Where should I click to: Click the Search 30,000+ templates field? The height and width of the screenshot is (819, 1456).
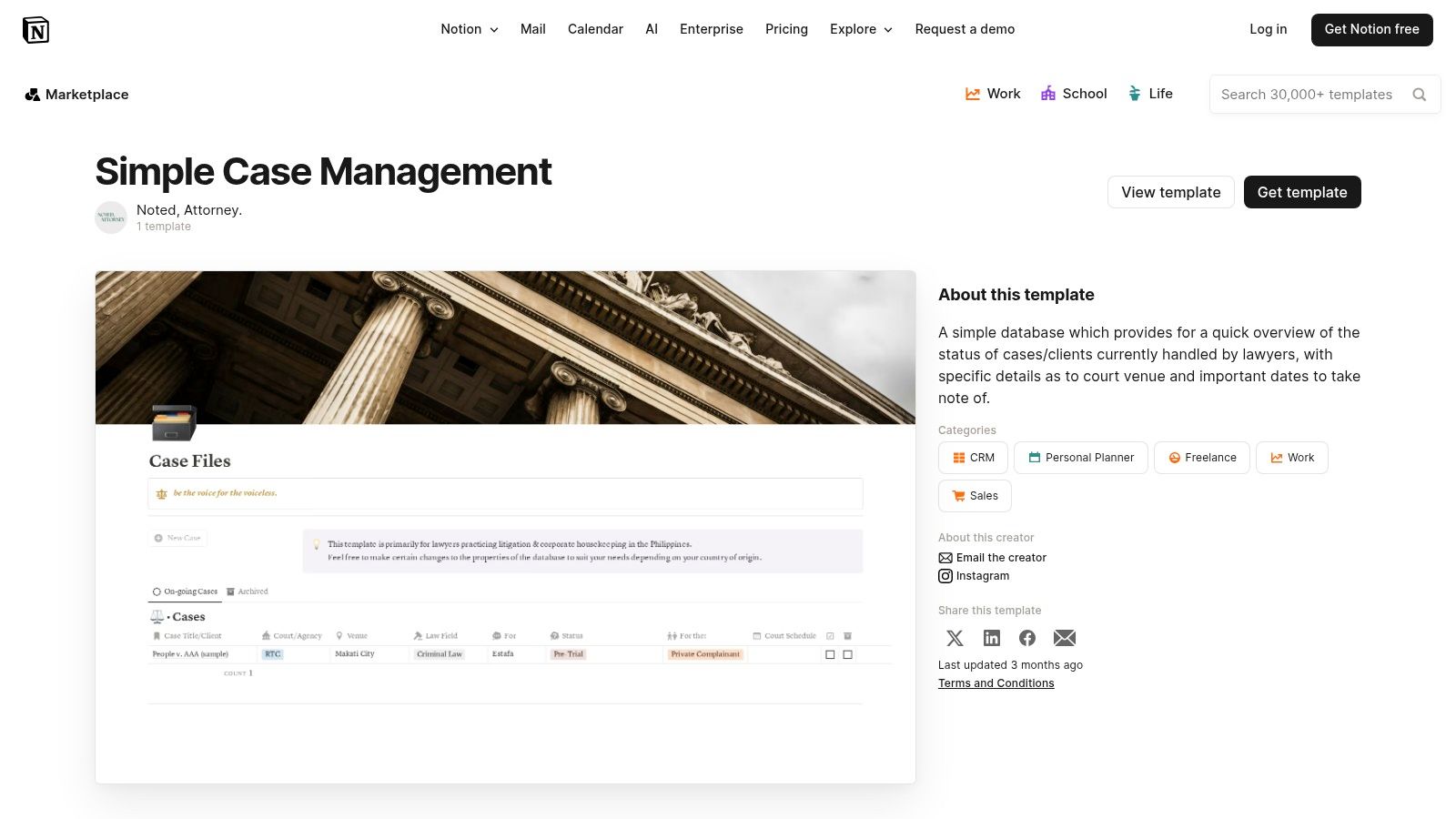pyautogui.click(x=1306, y=95)
